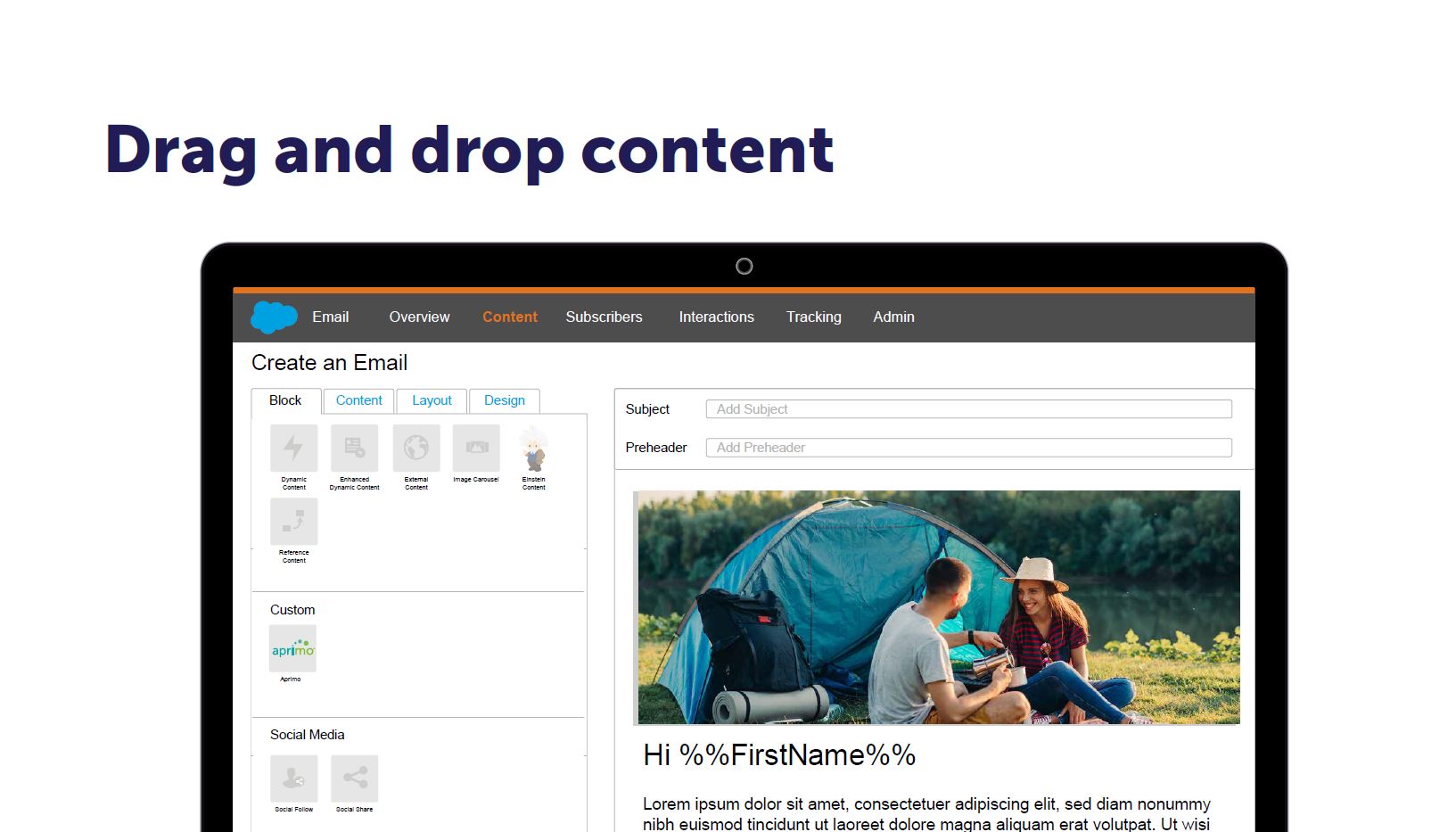
Task: Open the Admin menu item
Action: coord(893,317)
